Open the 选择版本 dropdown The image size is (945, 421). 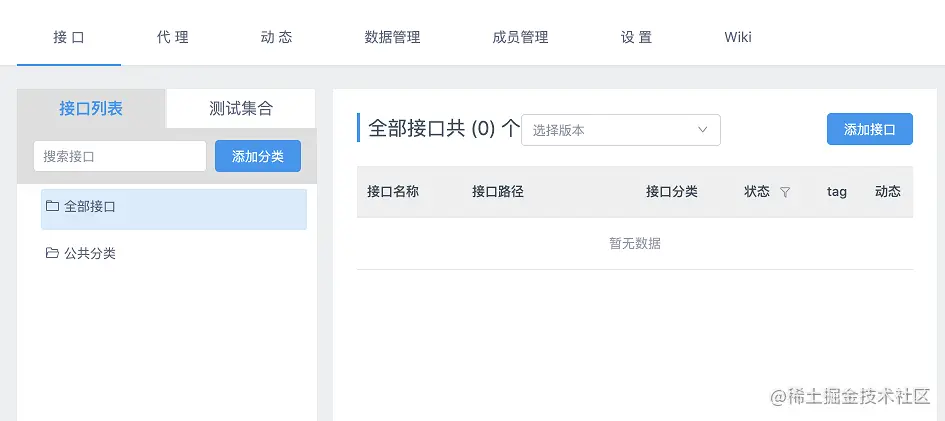coord(621,130)
